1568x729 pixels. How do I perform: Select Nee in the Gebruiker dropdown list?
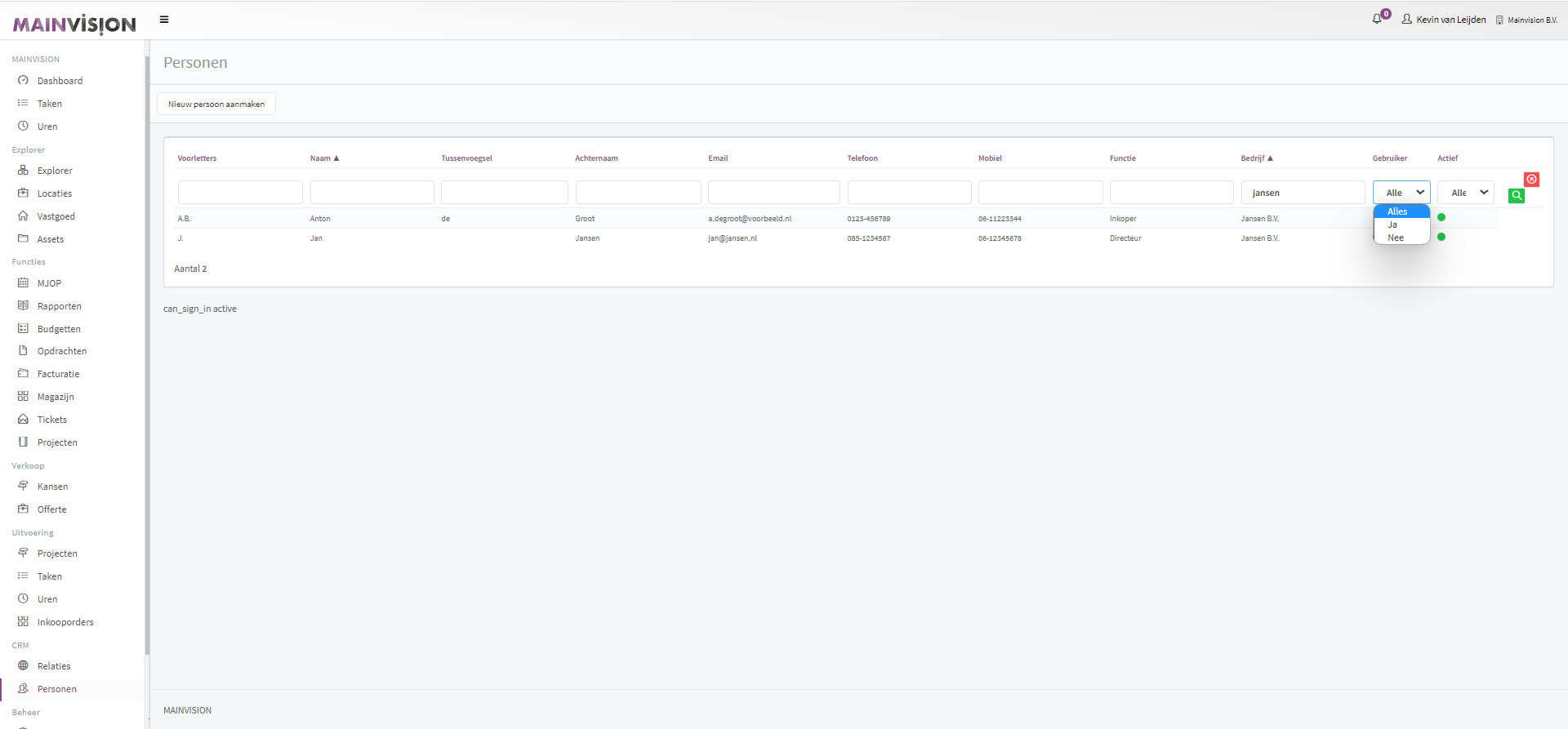(1401, 238)
